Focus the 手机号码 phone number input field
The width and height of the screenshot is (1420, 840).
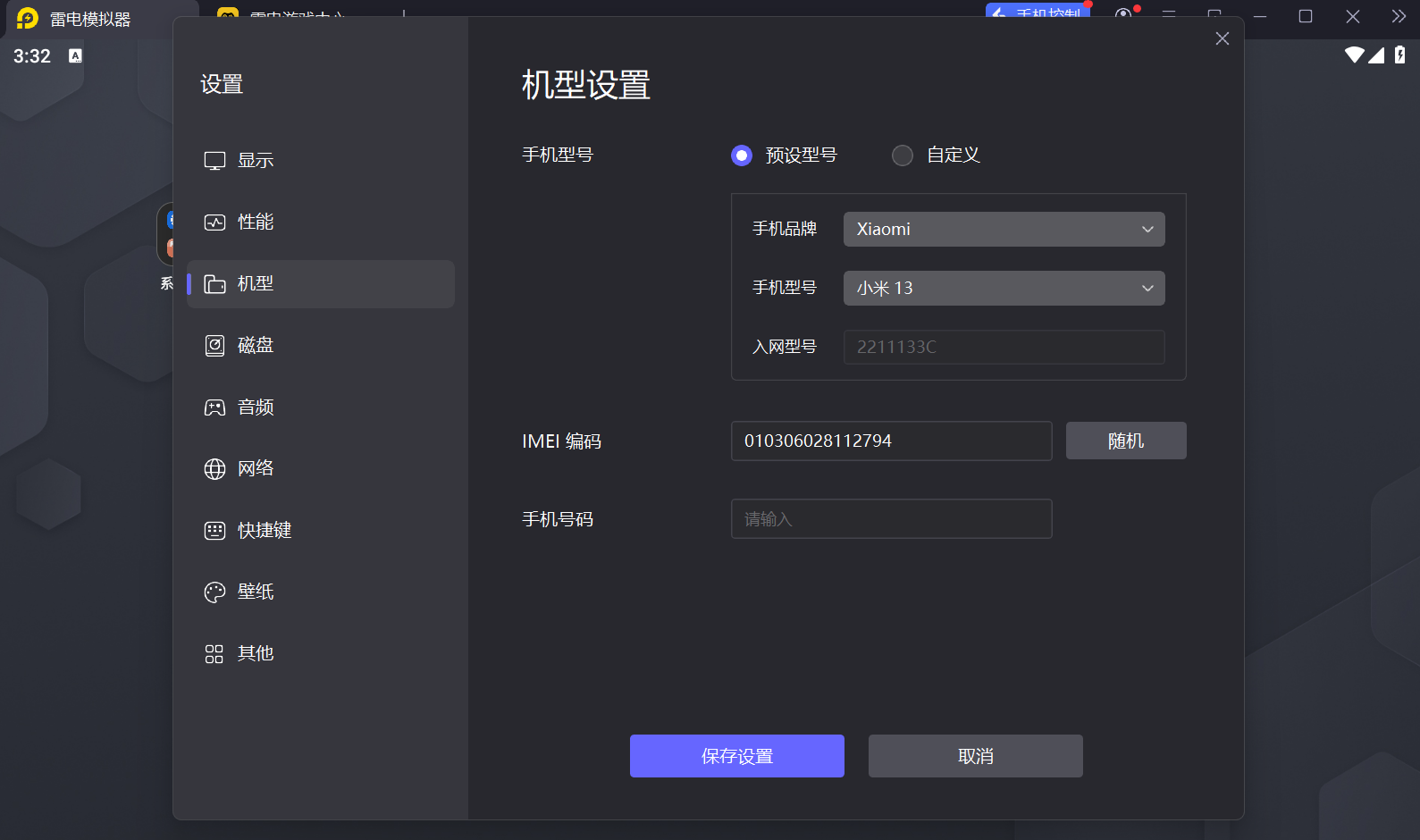(x=891, y=518)
